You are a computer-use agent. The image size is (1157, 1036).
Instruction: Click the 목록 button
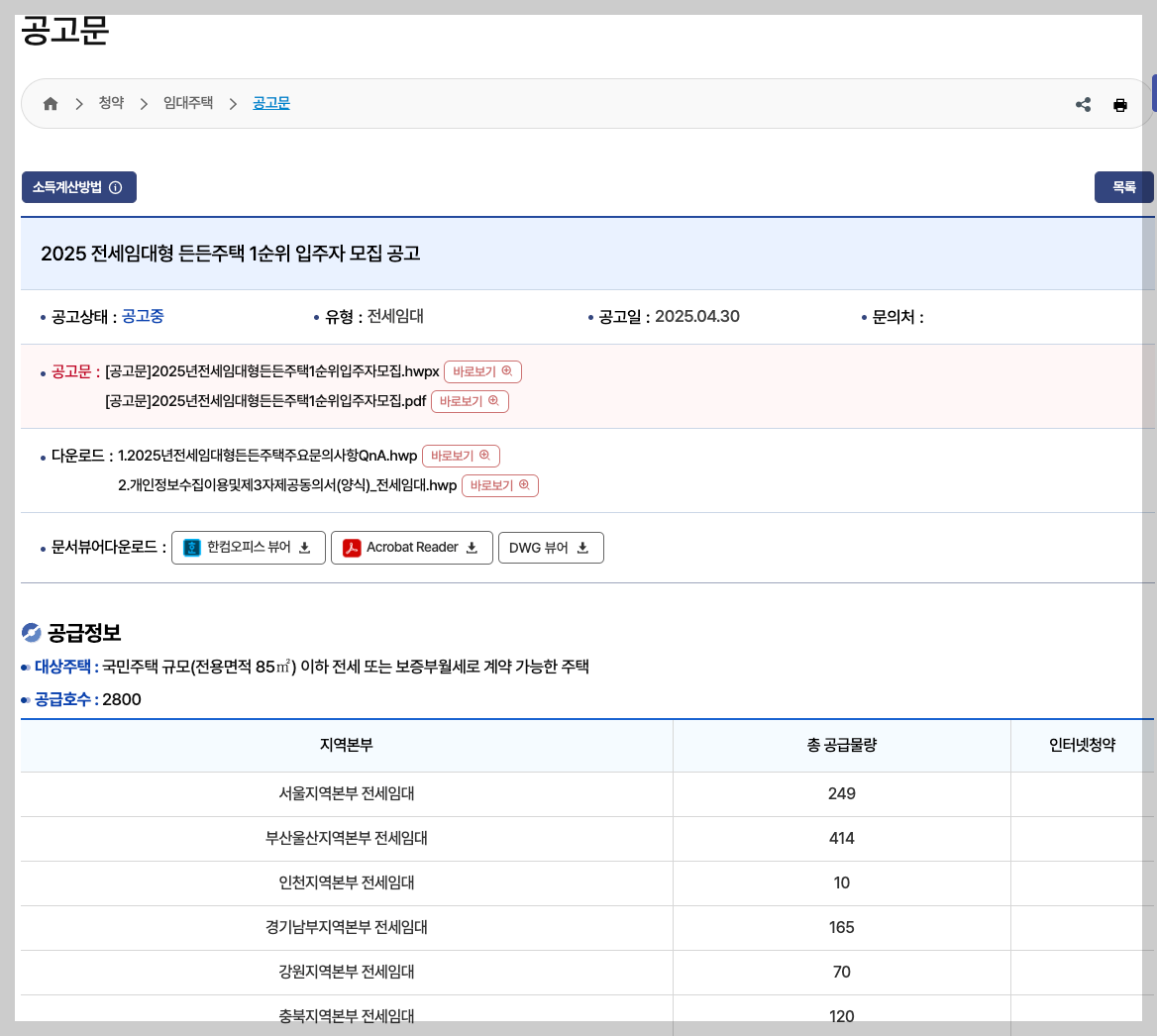[1123, 187]
